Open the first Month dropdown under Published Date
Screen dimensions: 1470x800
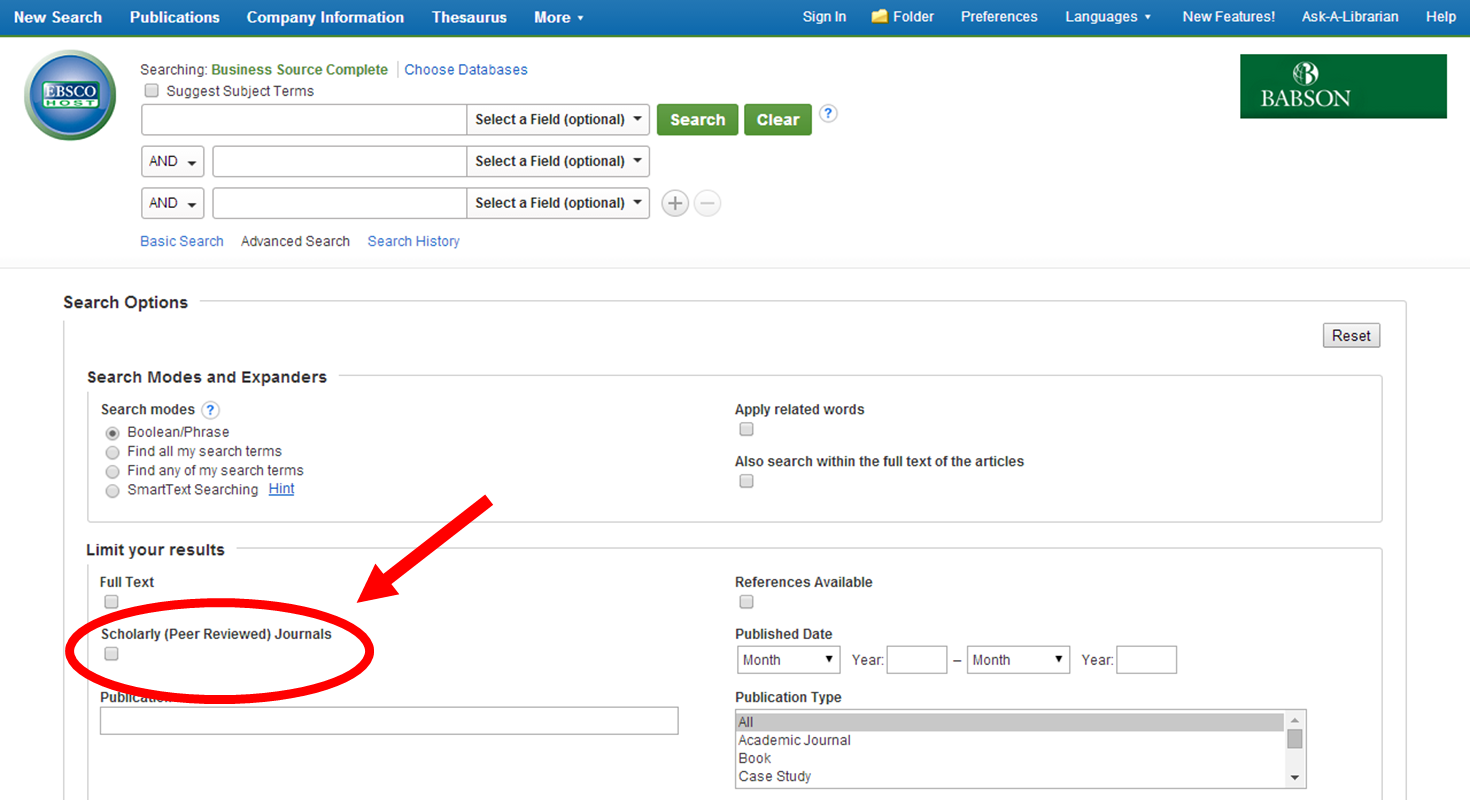[x=788, y=659]
